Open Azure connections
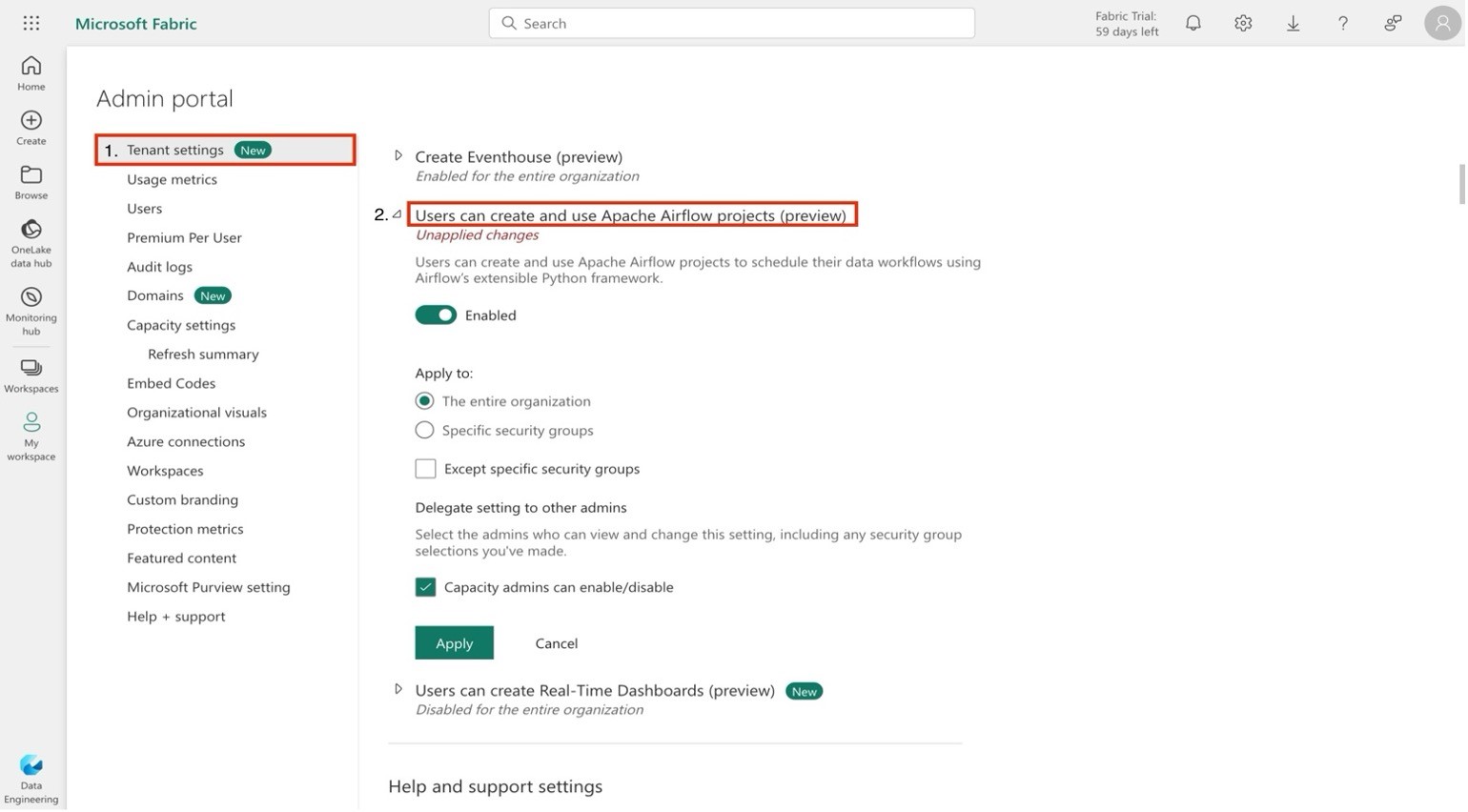 [x=186, y=442]
